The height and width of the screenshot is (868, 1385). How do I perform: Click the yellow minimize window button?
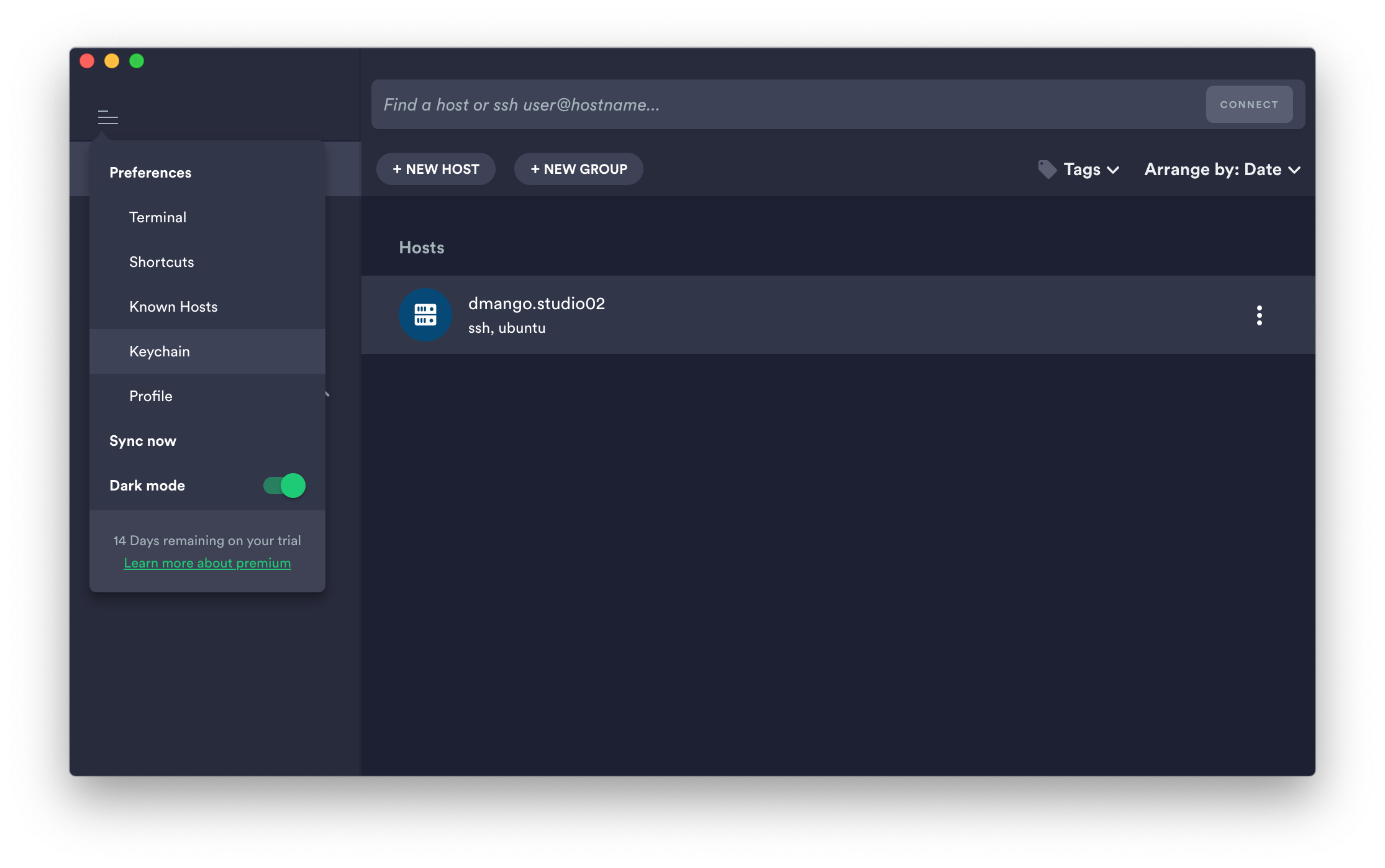click(x=112, y=61)
